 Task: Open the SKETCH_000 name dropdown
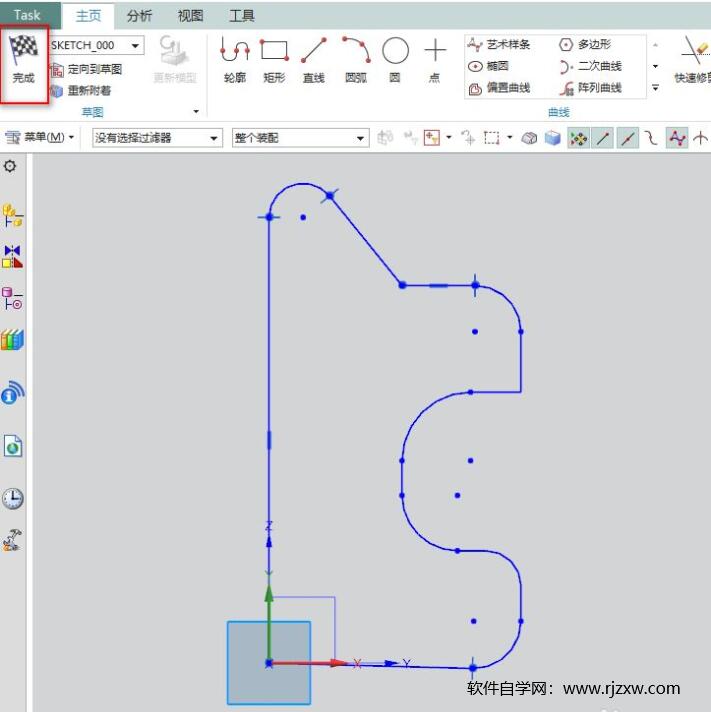tap(135, 45)
